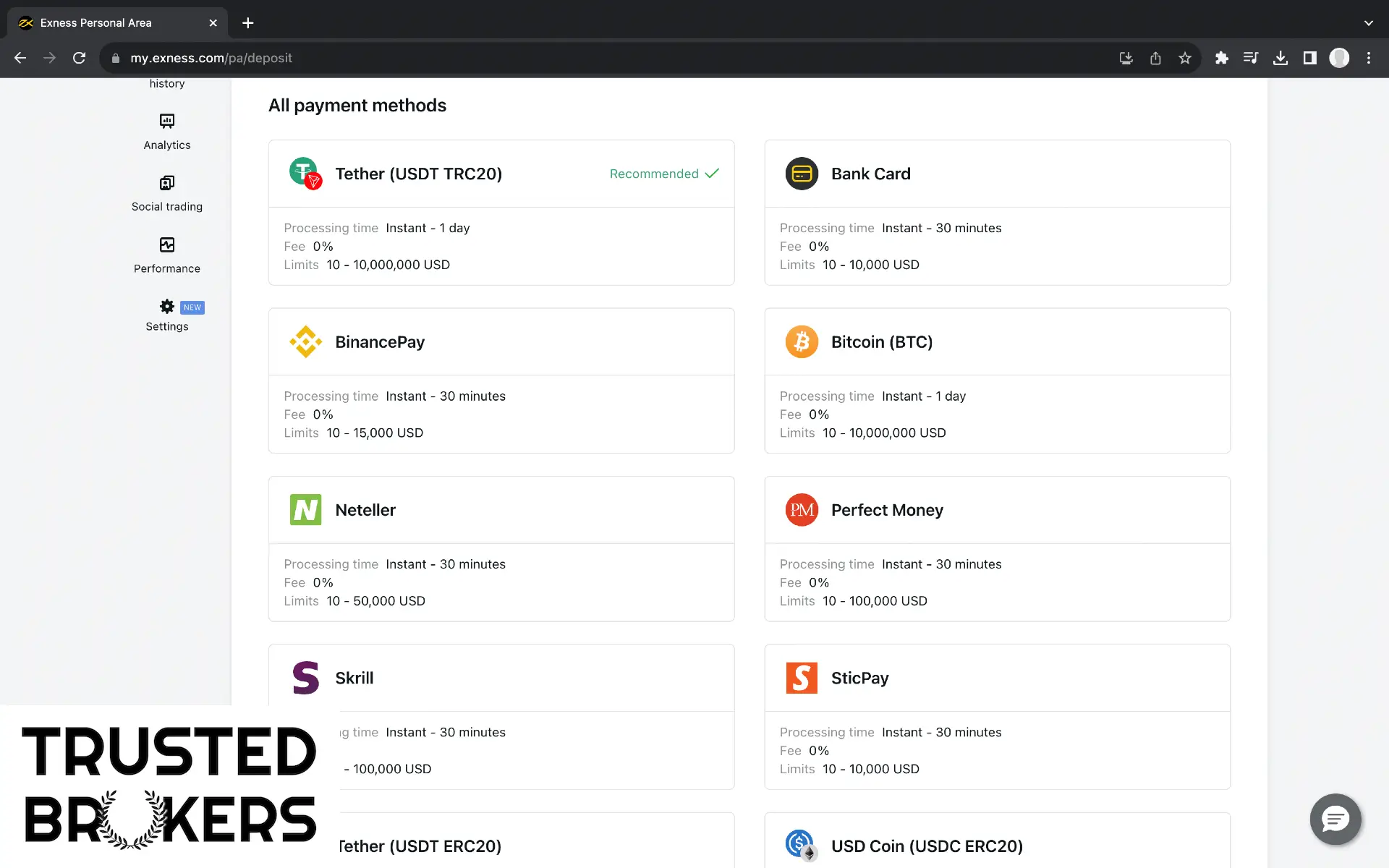Open the Social trading sidebar icon
This screenshot has width=1389, height=868.
167,182
